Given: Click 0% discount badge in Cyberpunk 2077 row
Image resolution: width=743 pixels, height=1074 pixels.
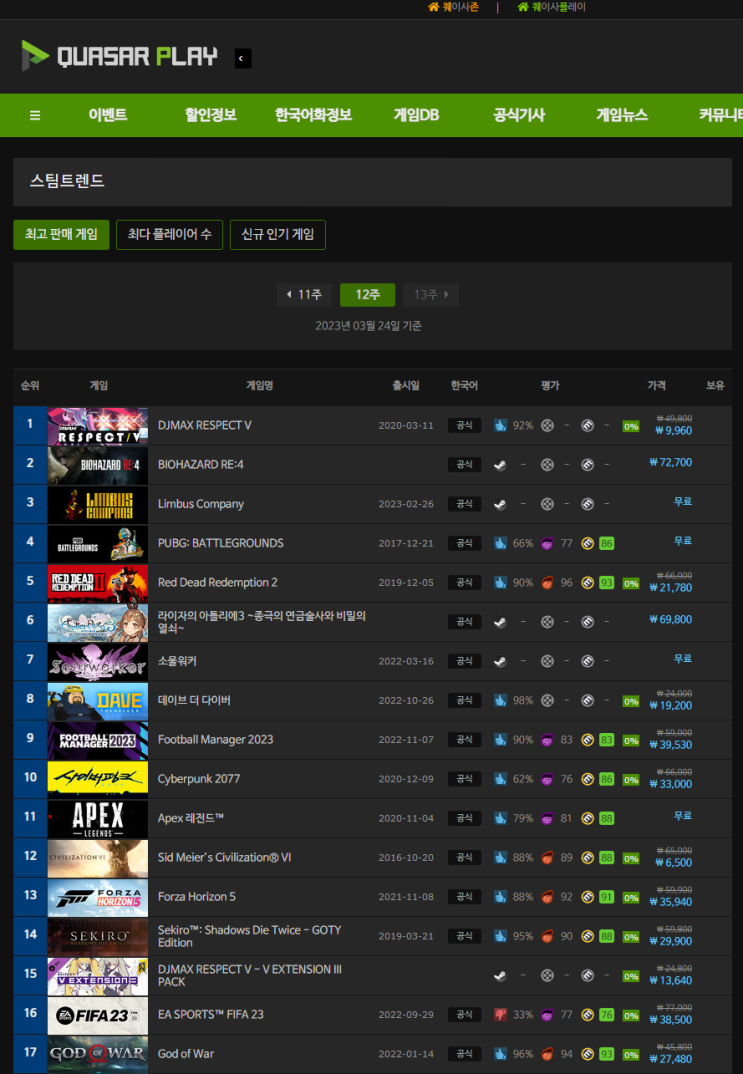Looking at the screenshot, I should [631, 780].
